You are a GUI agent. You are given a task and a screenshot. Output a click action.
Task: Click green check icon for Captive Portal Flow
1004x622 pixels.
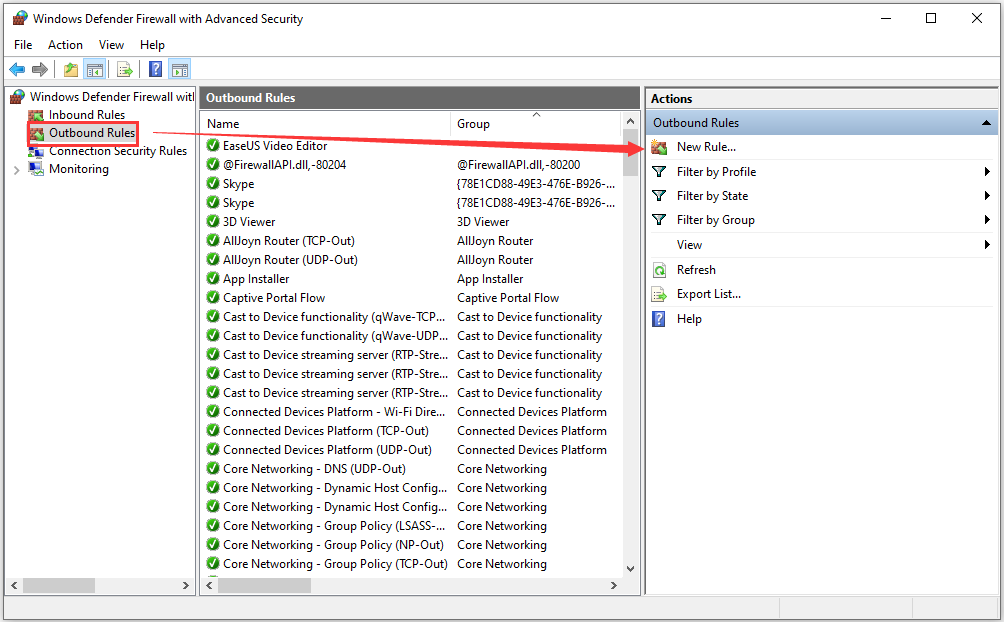pos(213,298)
